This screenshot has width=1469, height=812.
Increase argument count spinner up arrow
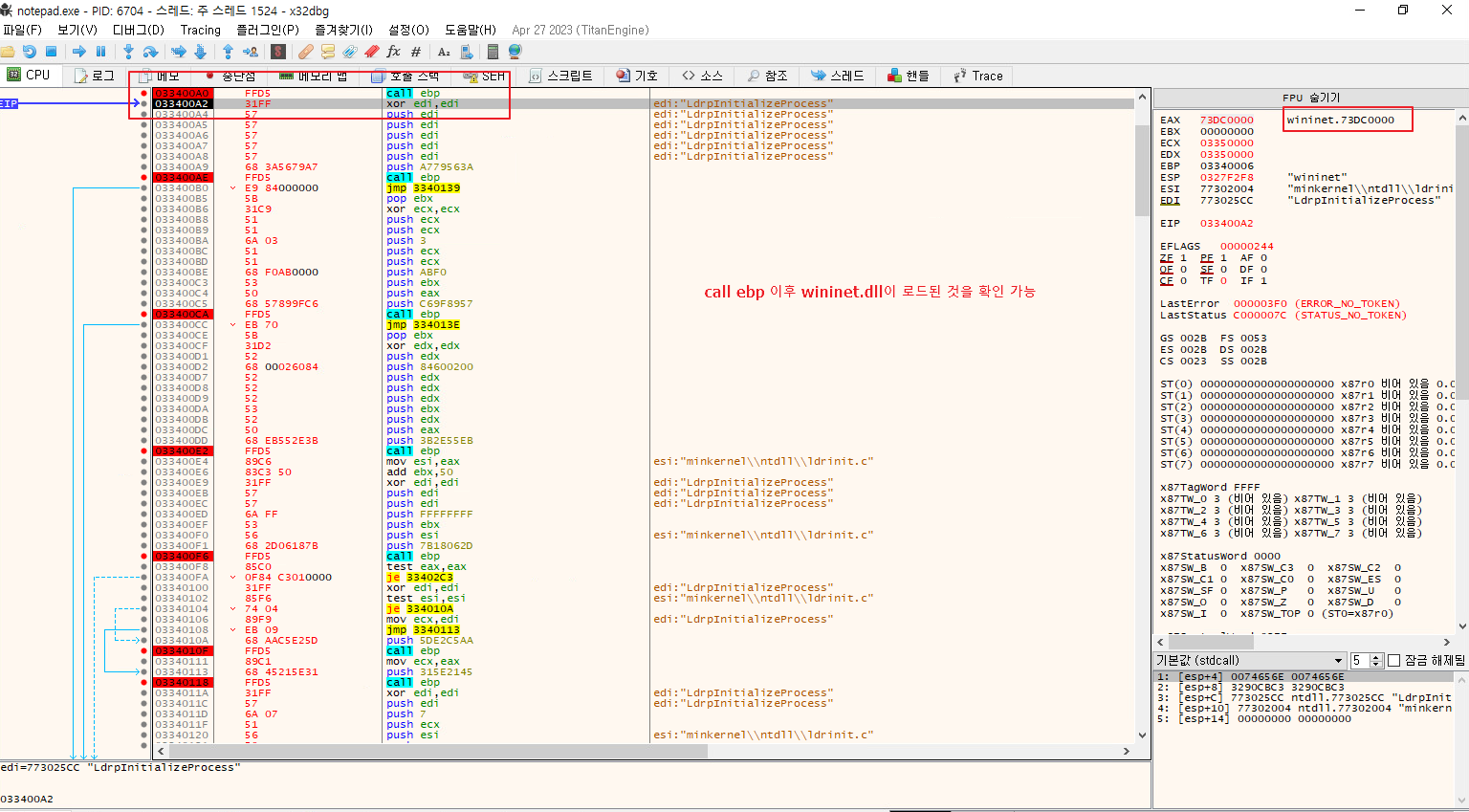click(1377, 657)
